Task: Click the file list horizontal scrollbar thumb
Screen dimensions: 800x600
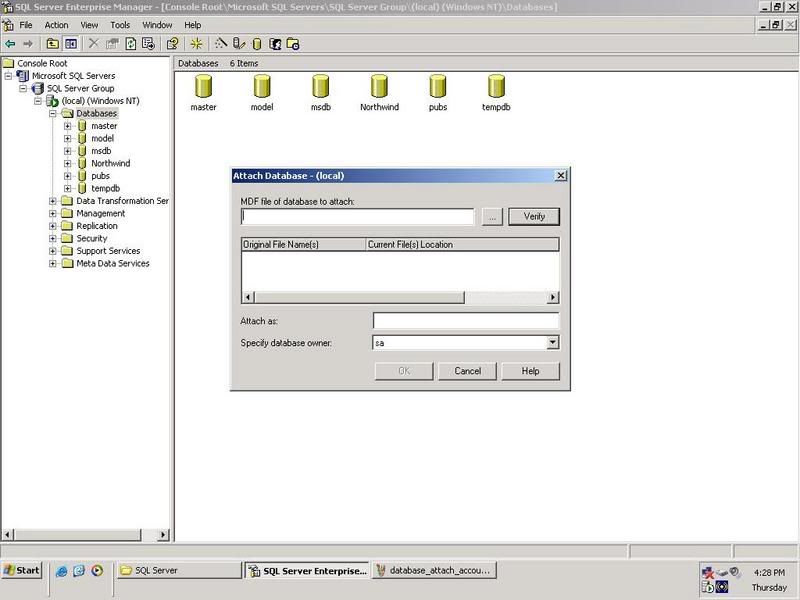Action: [360, 297]
